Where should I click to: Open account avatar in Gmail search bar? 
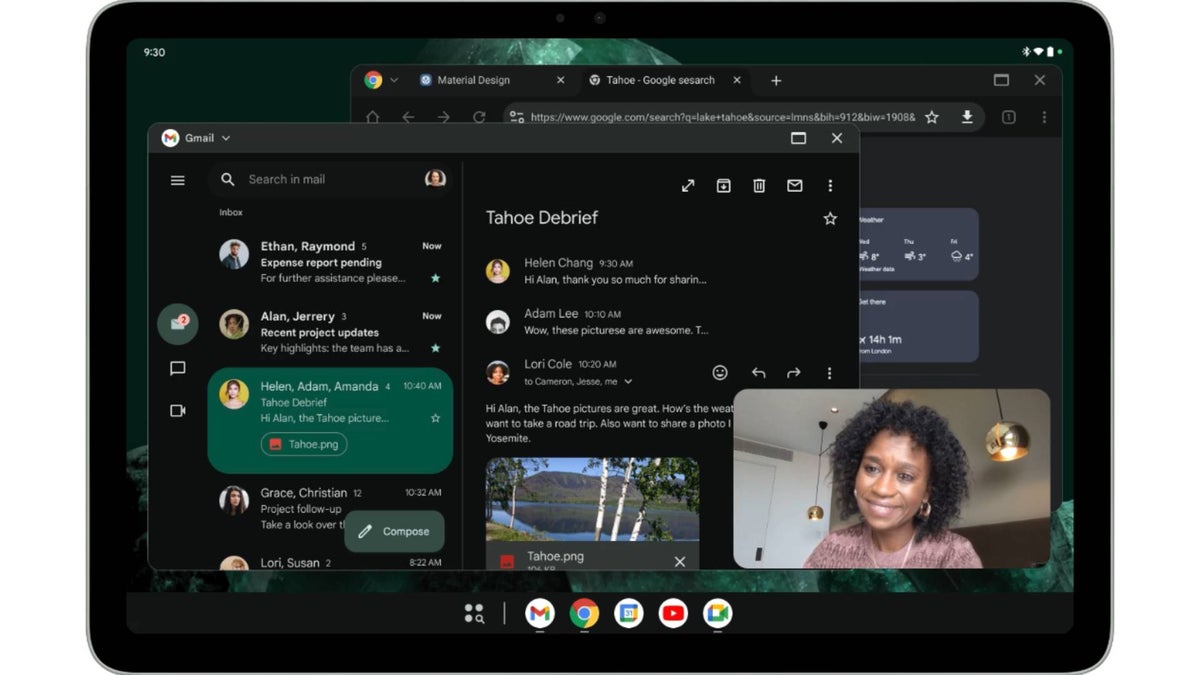tap(435, 179)
